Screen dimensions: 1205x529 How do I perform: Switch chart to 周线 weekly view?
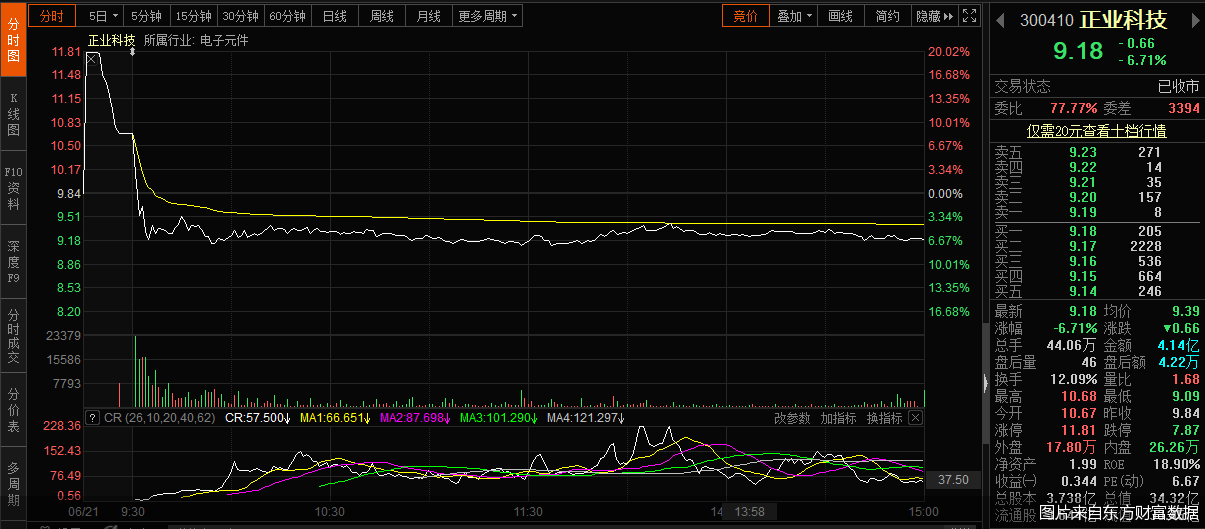(x=382, y=16)
